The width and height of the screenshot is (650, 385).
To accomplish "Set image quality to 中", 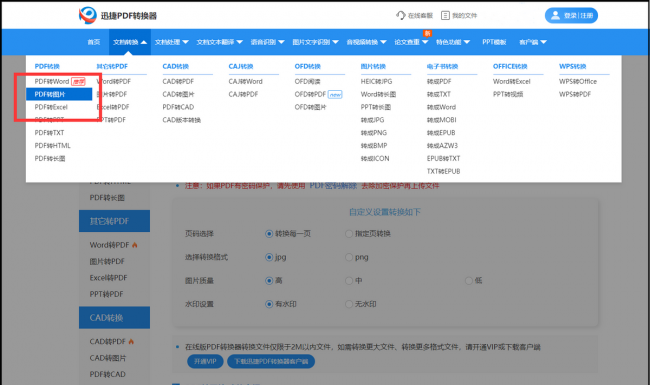I will [x=349, y=281].
